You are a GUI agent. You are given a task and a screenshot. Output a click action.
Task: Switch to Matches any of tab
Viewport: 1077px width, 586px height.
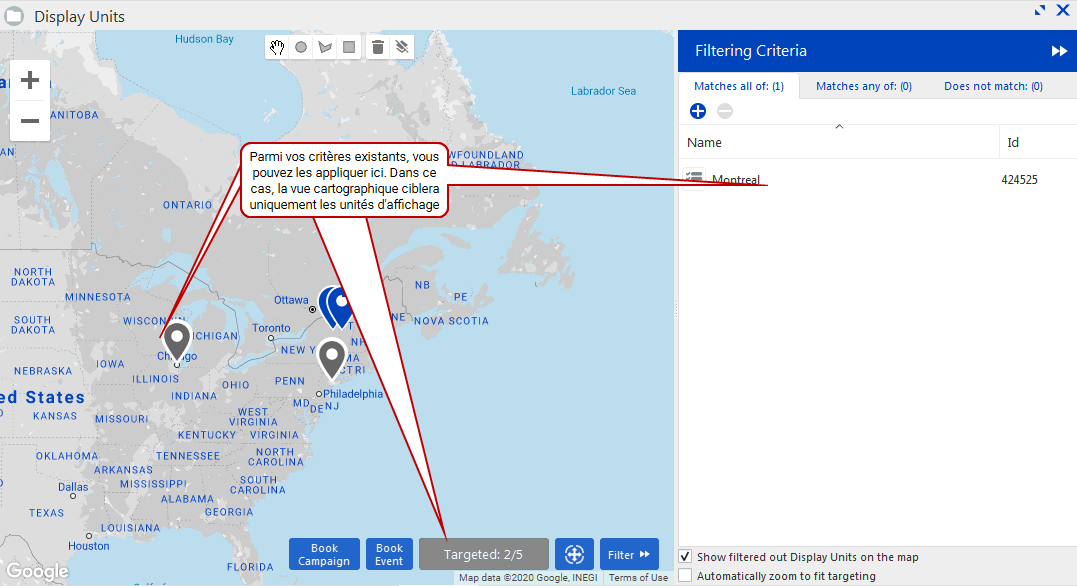[863, 86]
